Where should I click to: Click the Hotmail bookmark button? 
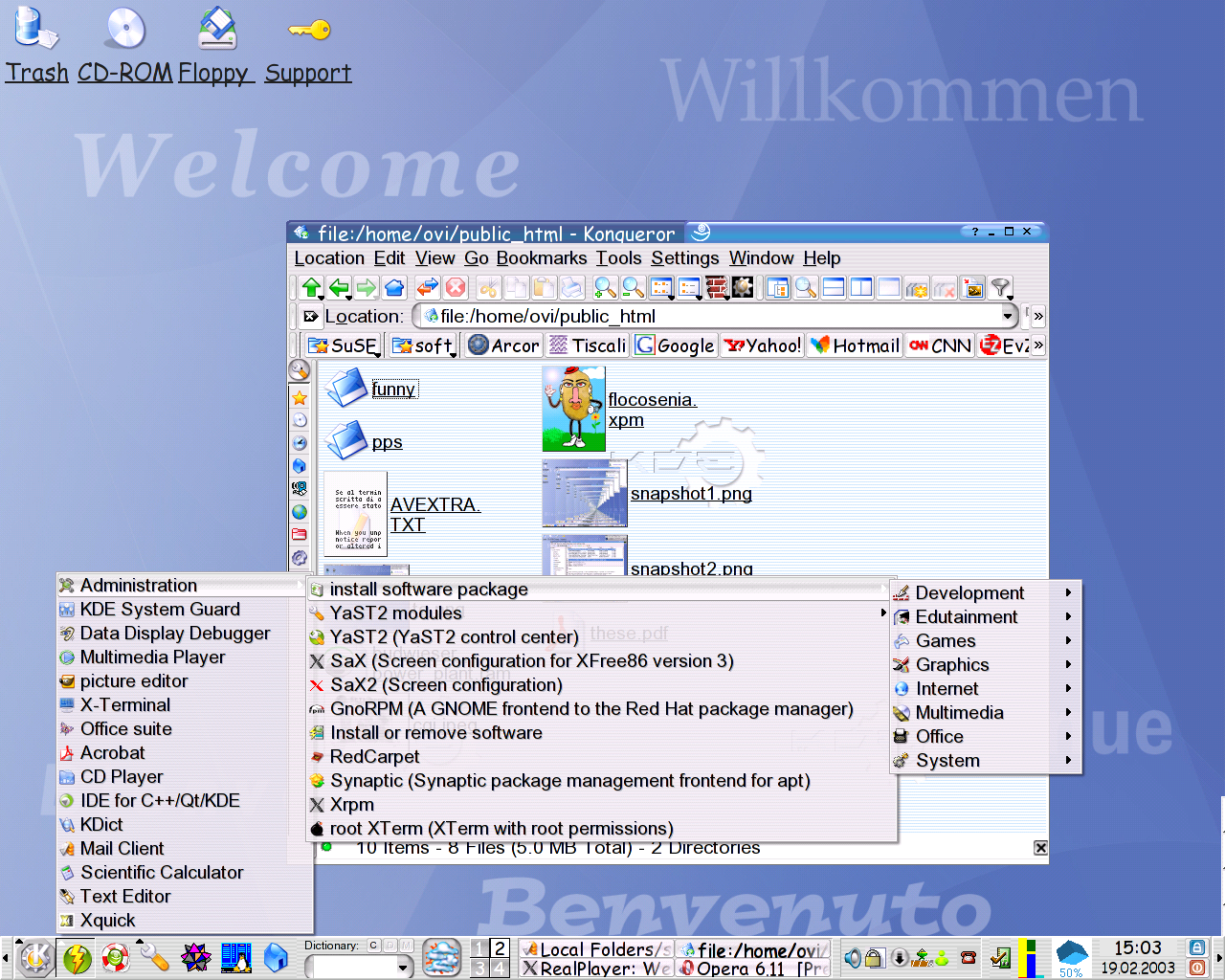(855, 345)
